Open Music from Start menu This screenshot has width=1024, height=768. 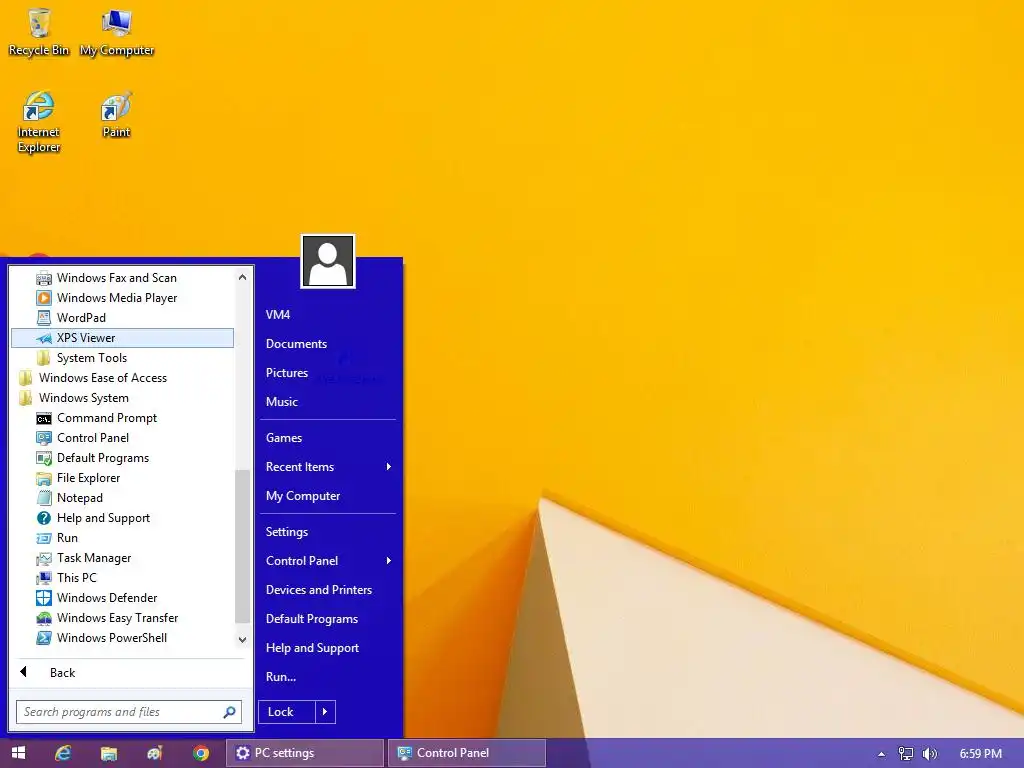click(281, 402)
